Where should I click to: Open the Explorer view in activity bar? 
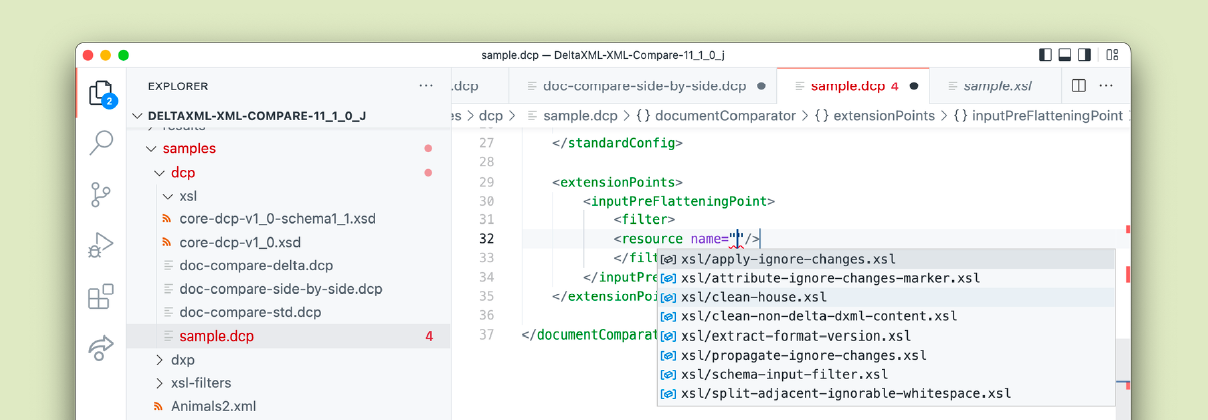(101, 94)
